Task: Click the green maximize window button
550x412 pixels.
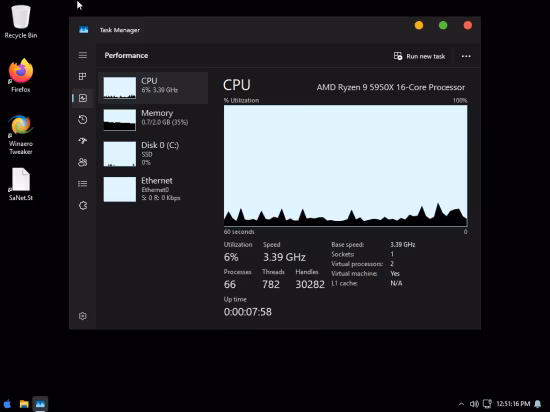Action: pos(443,25)
